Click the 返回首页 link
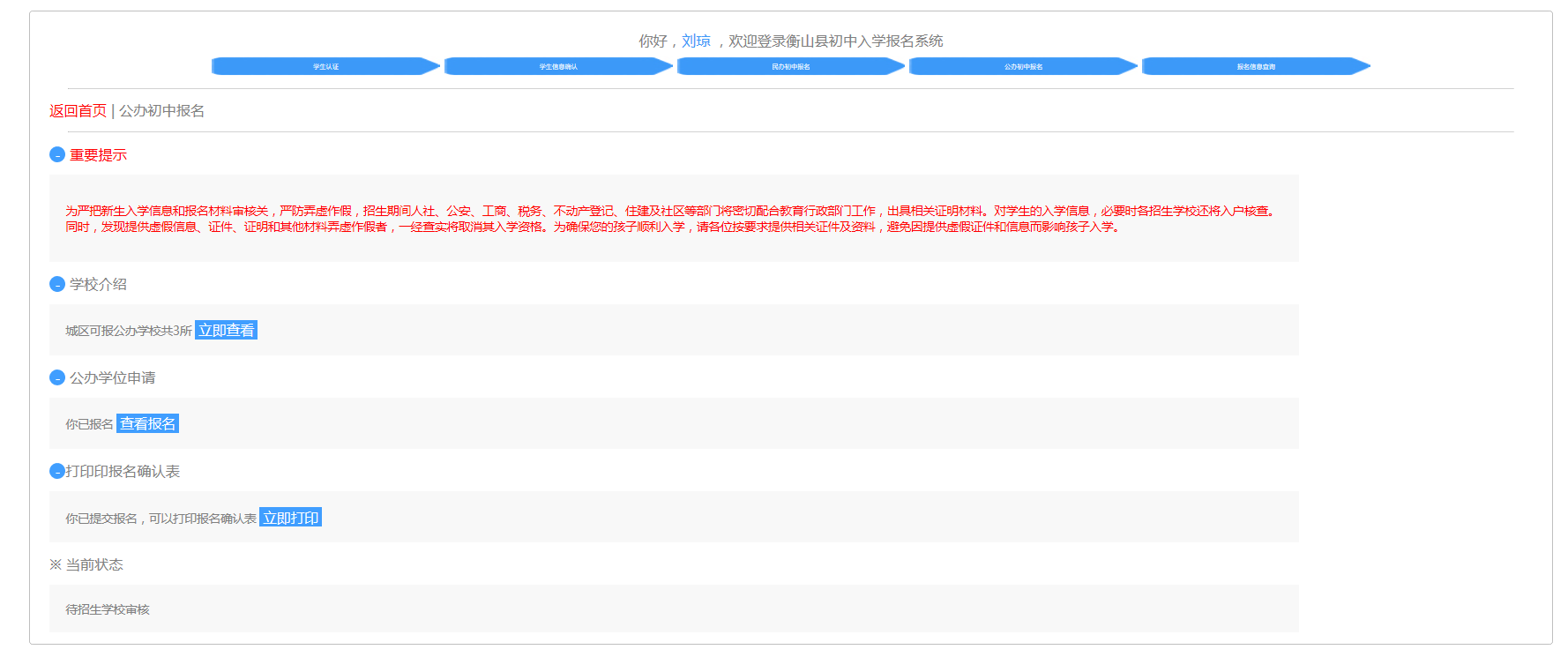Viewport: 1568px width, 657px height. [x=78, y=111]
